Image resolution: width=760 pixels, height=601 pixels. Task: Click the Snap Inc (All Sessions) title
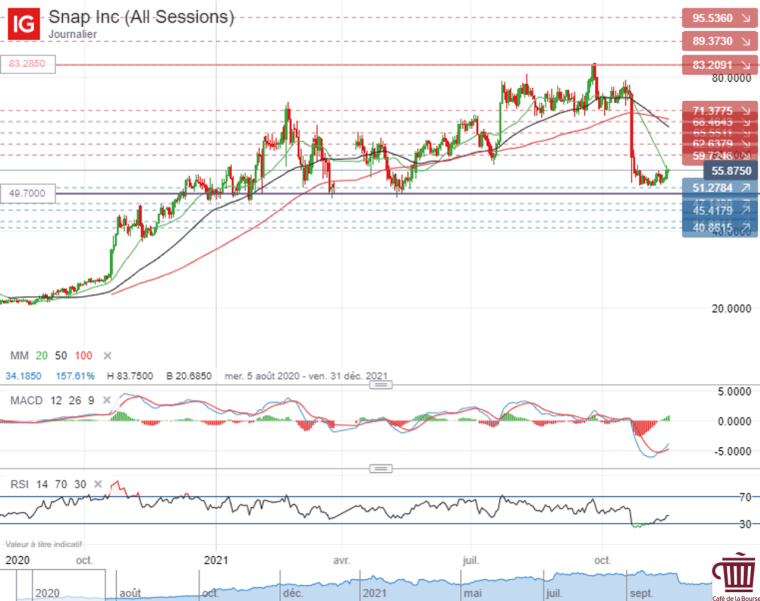click(x=141, y=17)
